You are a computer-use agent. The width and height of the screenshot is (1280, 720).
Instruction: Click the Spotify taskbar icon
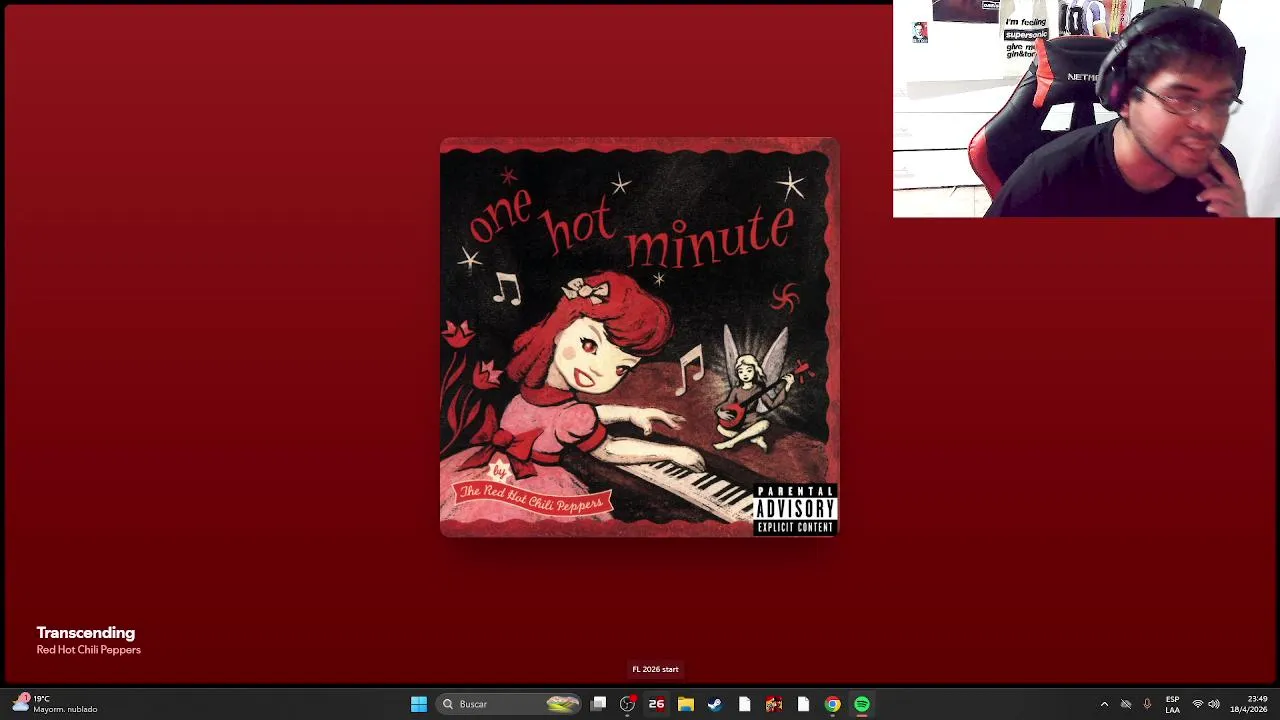(862, 704)
